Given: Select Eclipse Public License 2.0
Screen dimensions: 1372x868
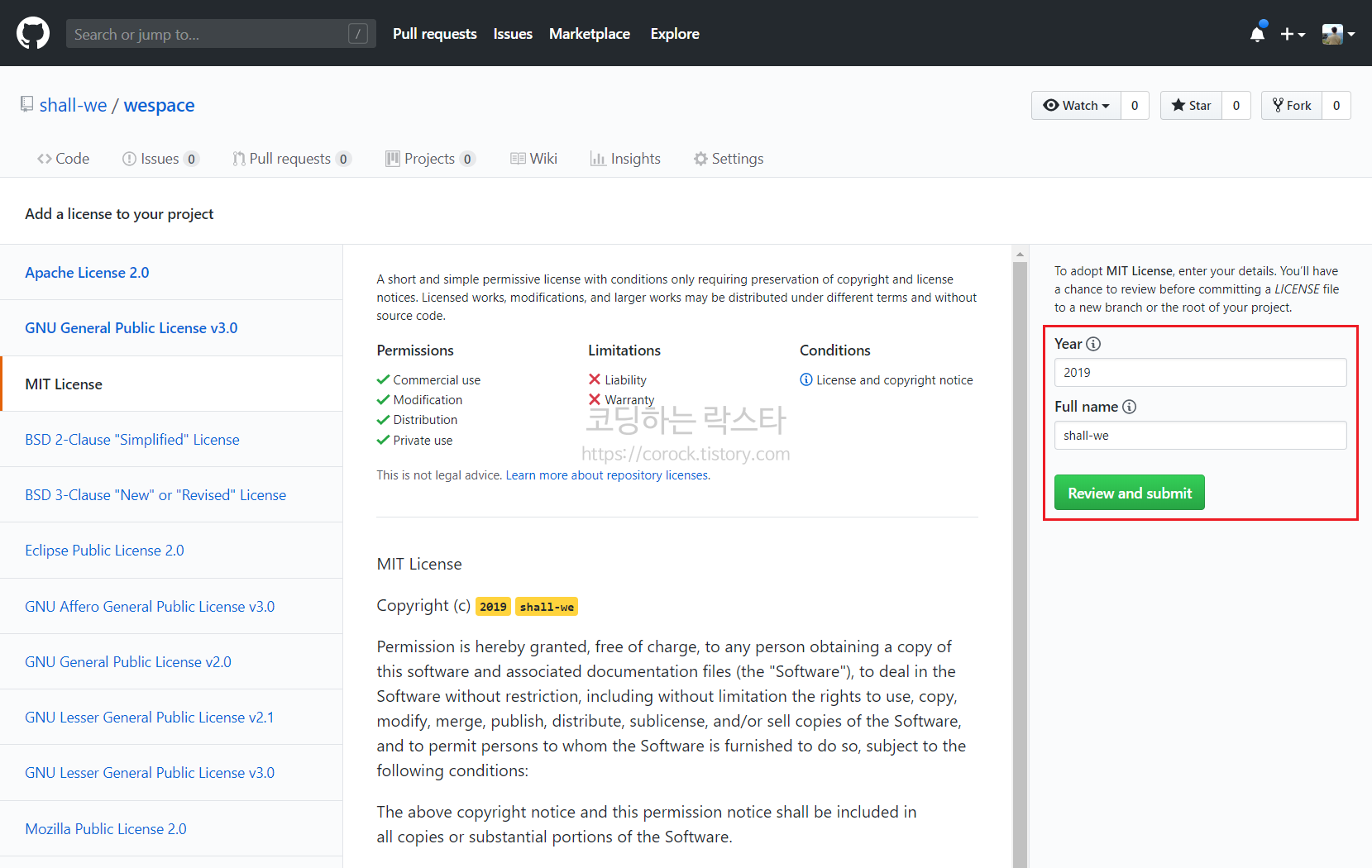Looking at the screenshot, I should [x=171, y=551].
